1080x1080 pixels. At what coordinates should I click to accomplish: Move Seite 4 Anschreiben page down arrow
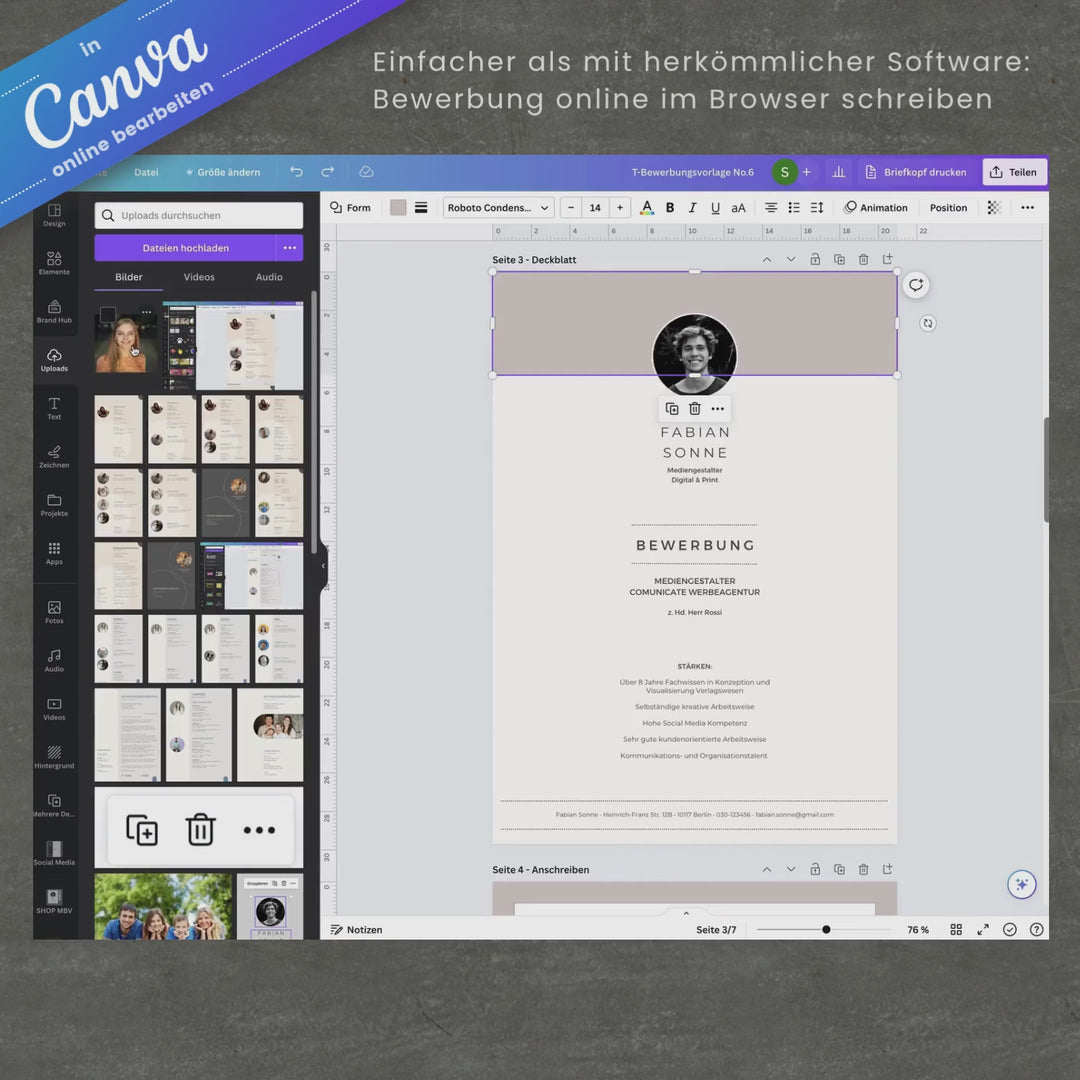pyautogui.click(x=791, y=869)
